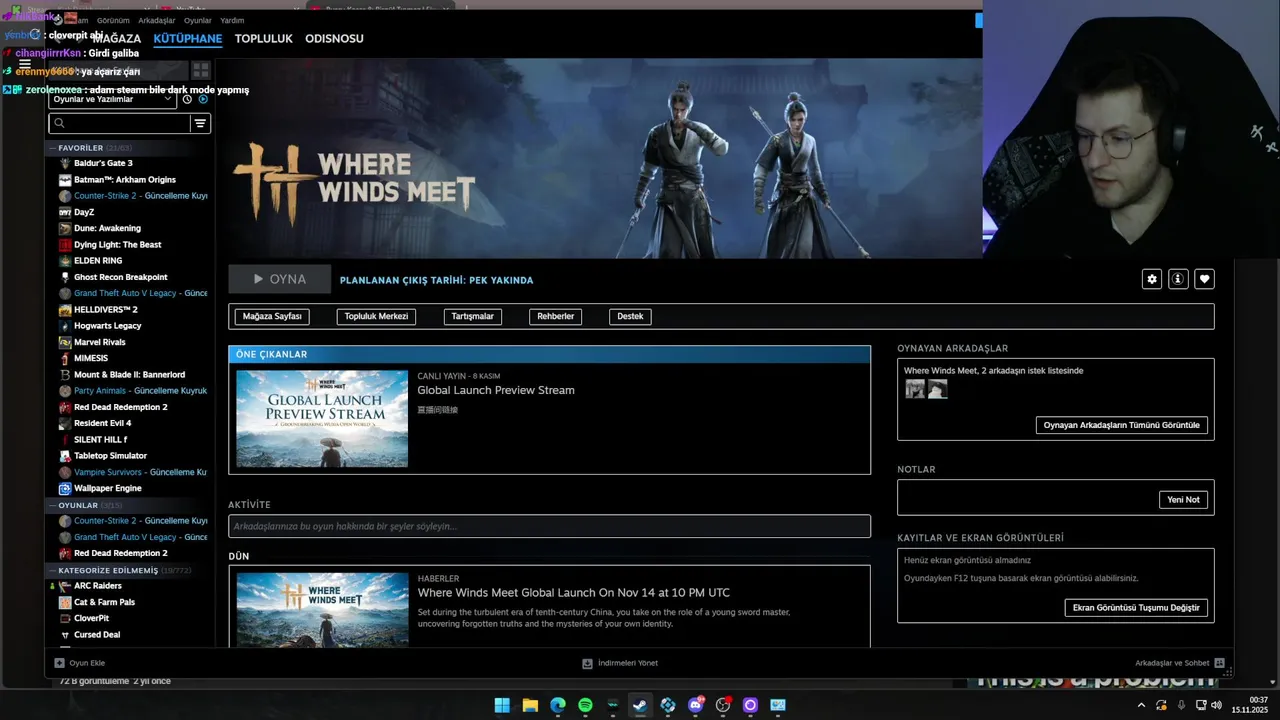Open Arkadaşlar ve Sohbet chat icon
The image size is (1280, 720).
[1219, 663]
